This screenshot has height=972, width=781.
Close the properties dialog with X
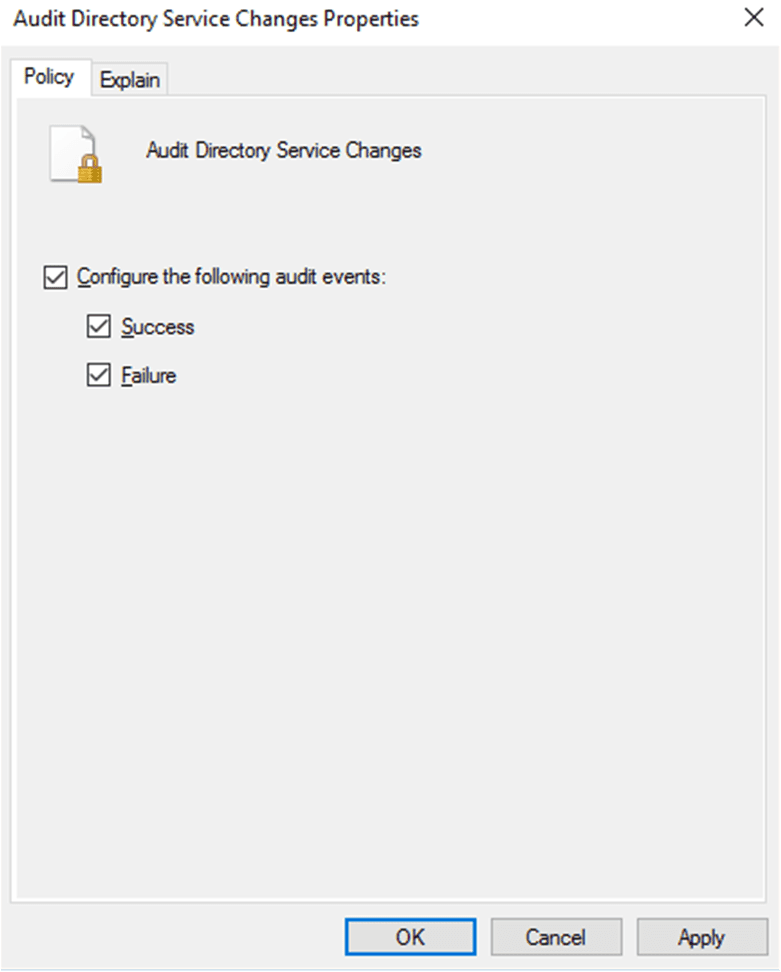point(752,17)
